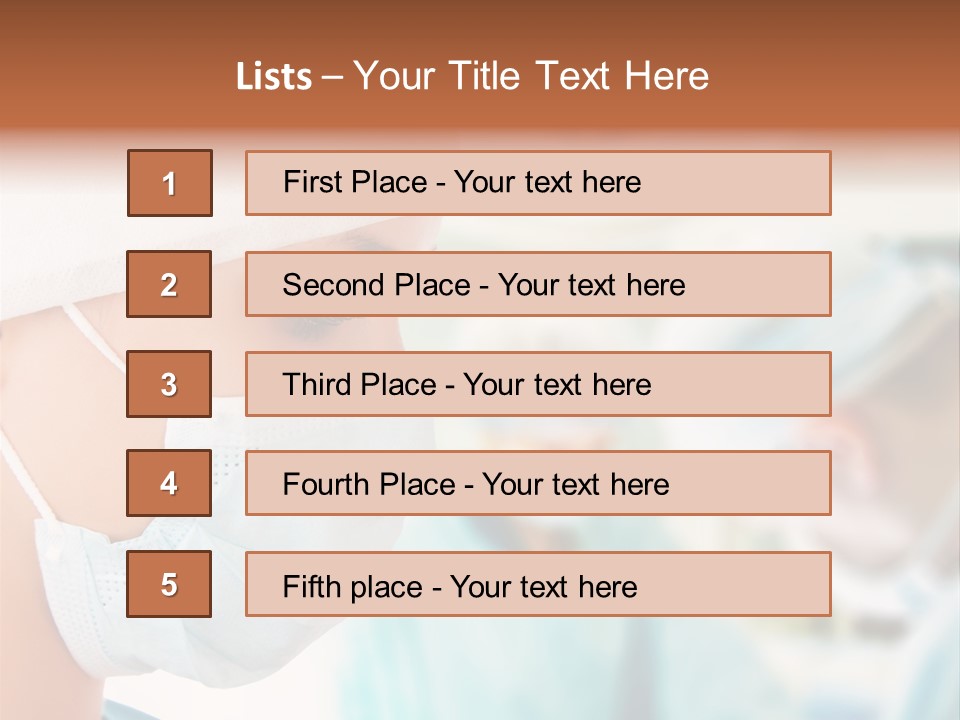Click the Third Place text box
The width and height of the screenshot is (960, 720).
(538, 384)
